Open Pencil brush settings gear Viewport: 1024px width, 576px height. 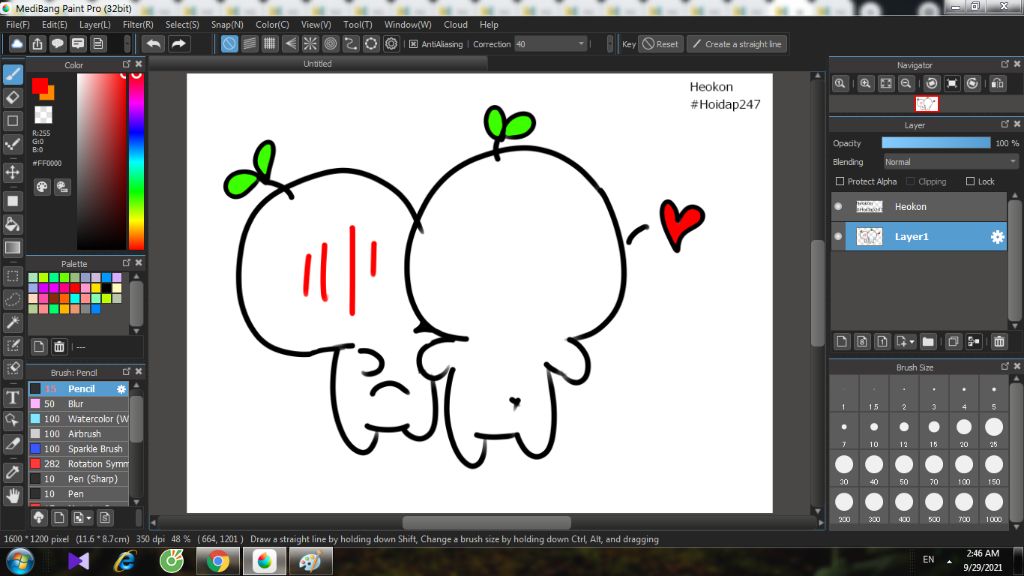tap(121, 389)
